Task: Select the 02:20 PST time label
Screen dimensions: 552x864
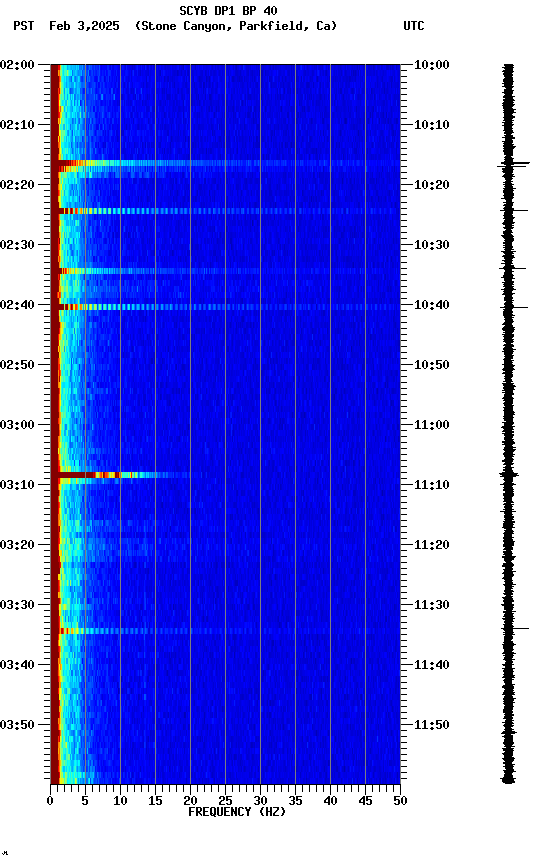Action: [x=17, y=185]
